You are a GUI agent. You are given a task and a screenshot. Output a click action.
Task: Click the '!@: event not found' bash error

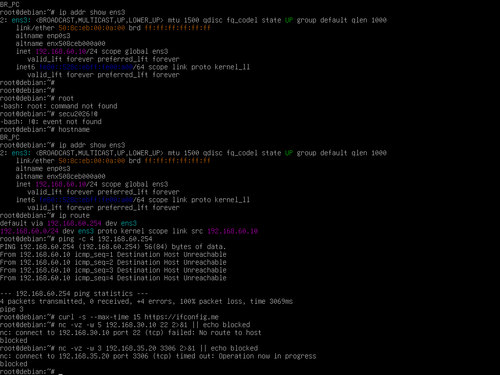pos(51,122)
